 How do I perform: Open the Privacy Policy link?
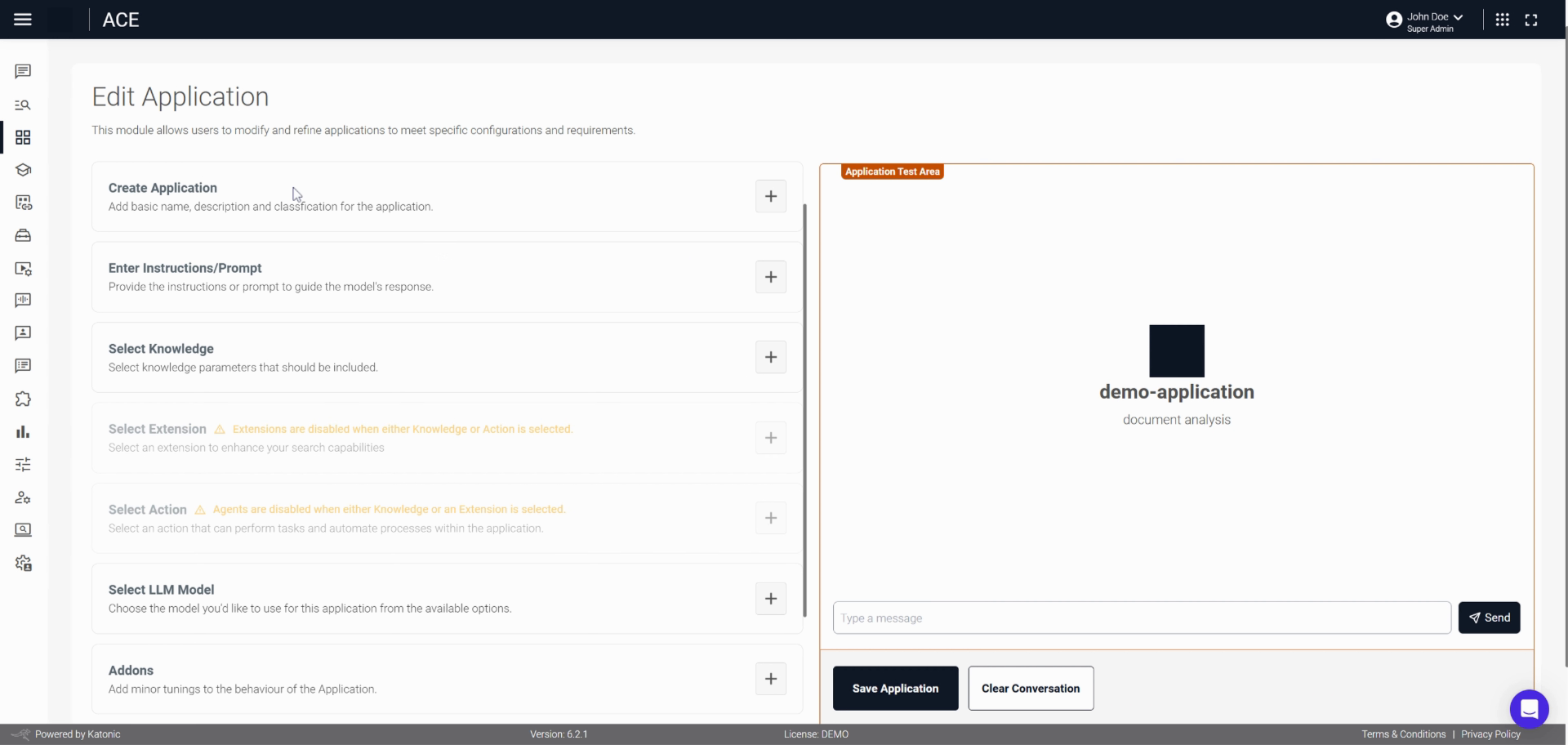point(1492,734)
